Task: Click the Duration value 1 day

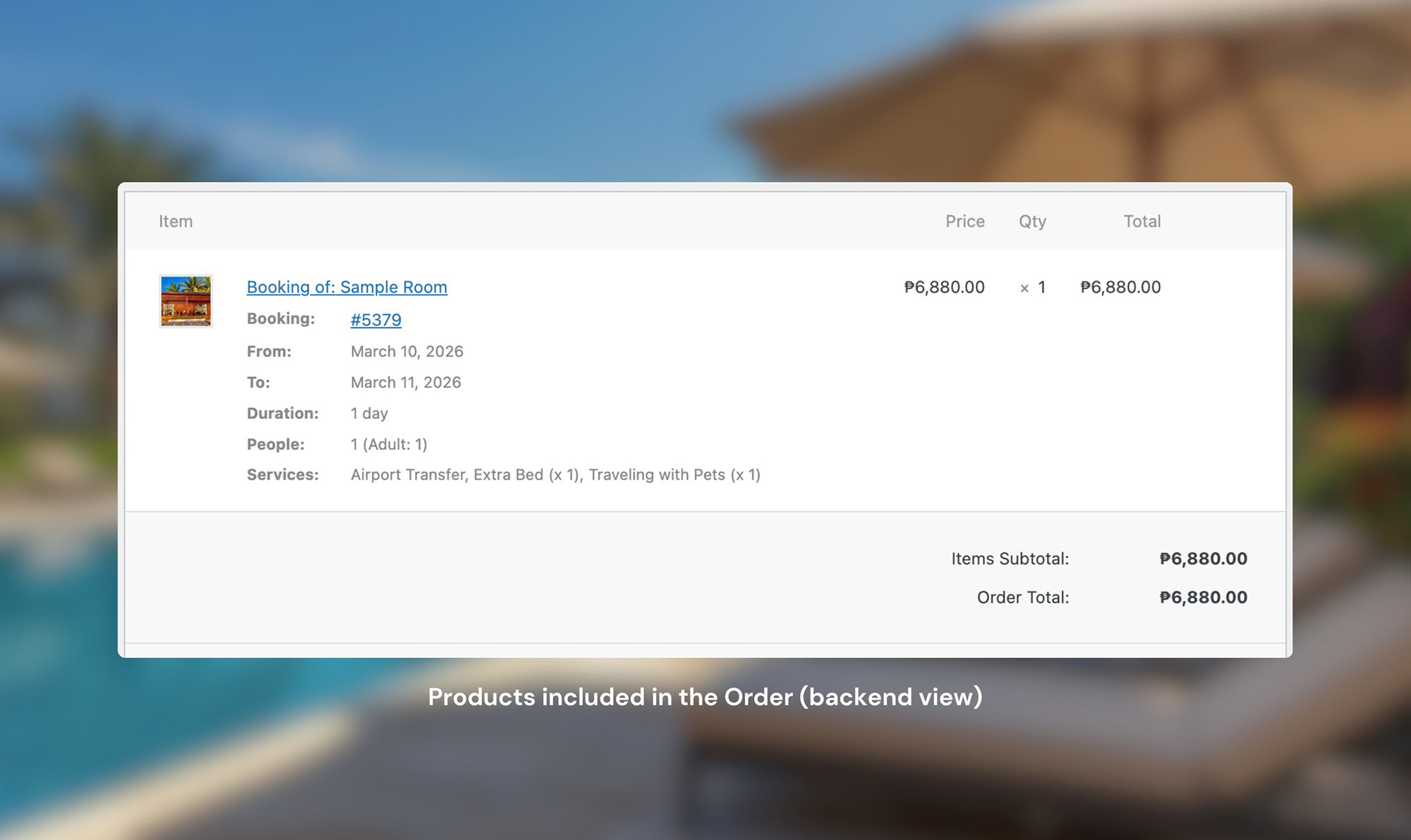Action: 369,413
